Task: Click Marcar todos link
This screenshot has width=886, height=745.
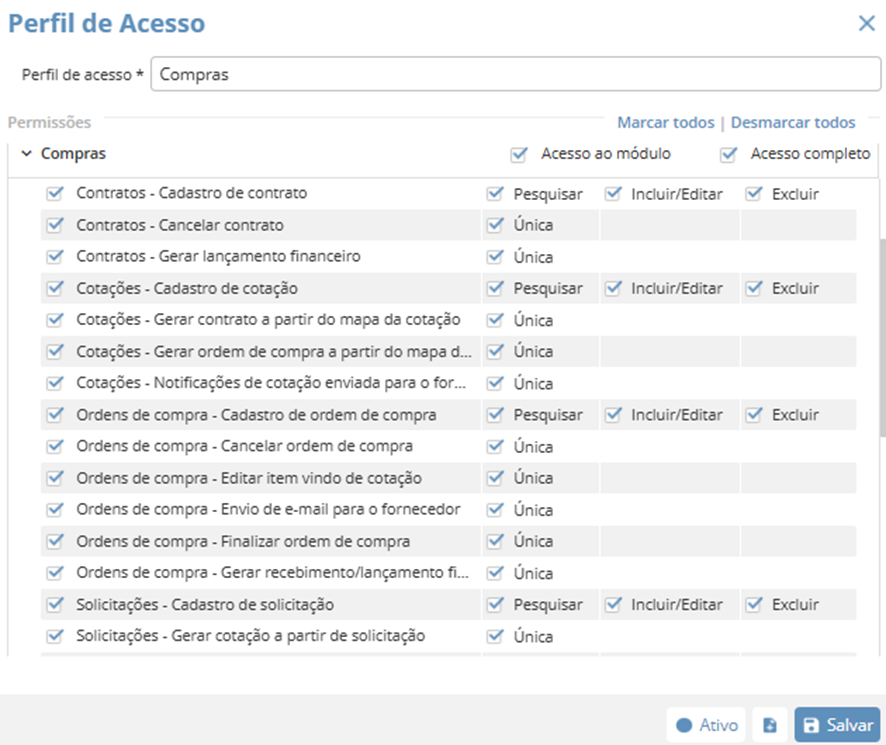Action: pos(665,122)
